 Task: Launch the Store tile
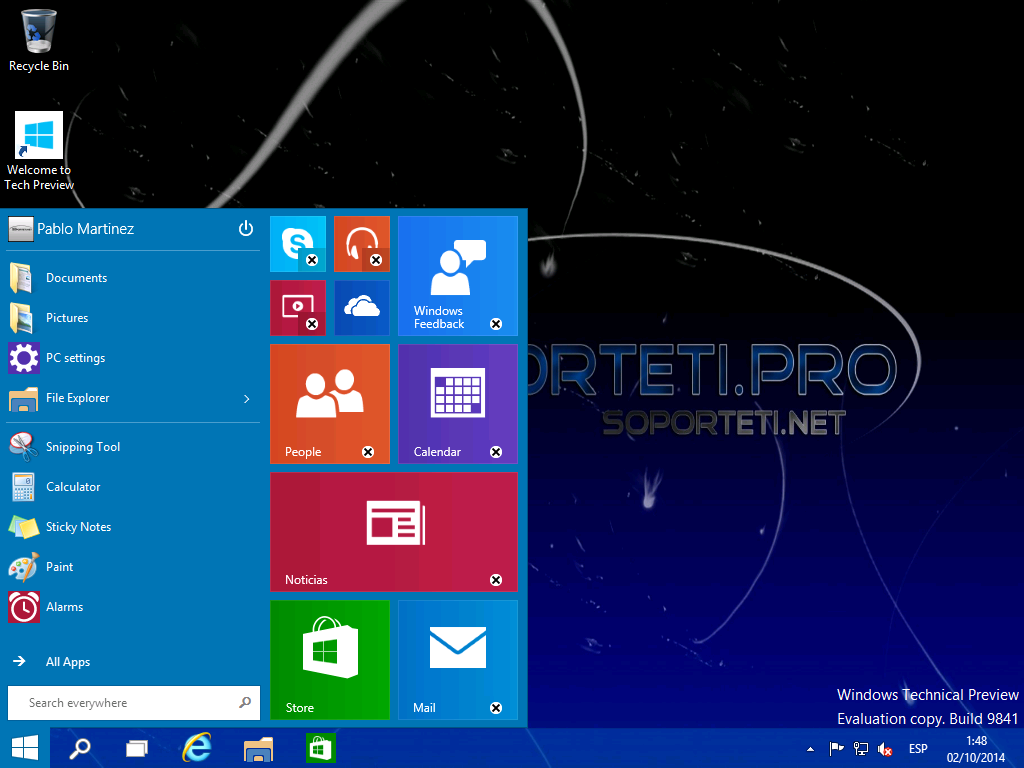point(328,655)
